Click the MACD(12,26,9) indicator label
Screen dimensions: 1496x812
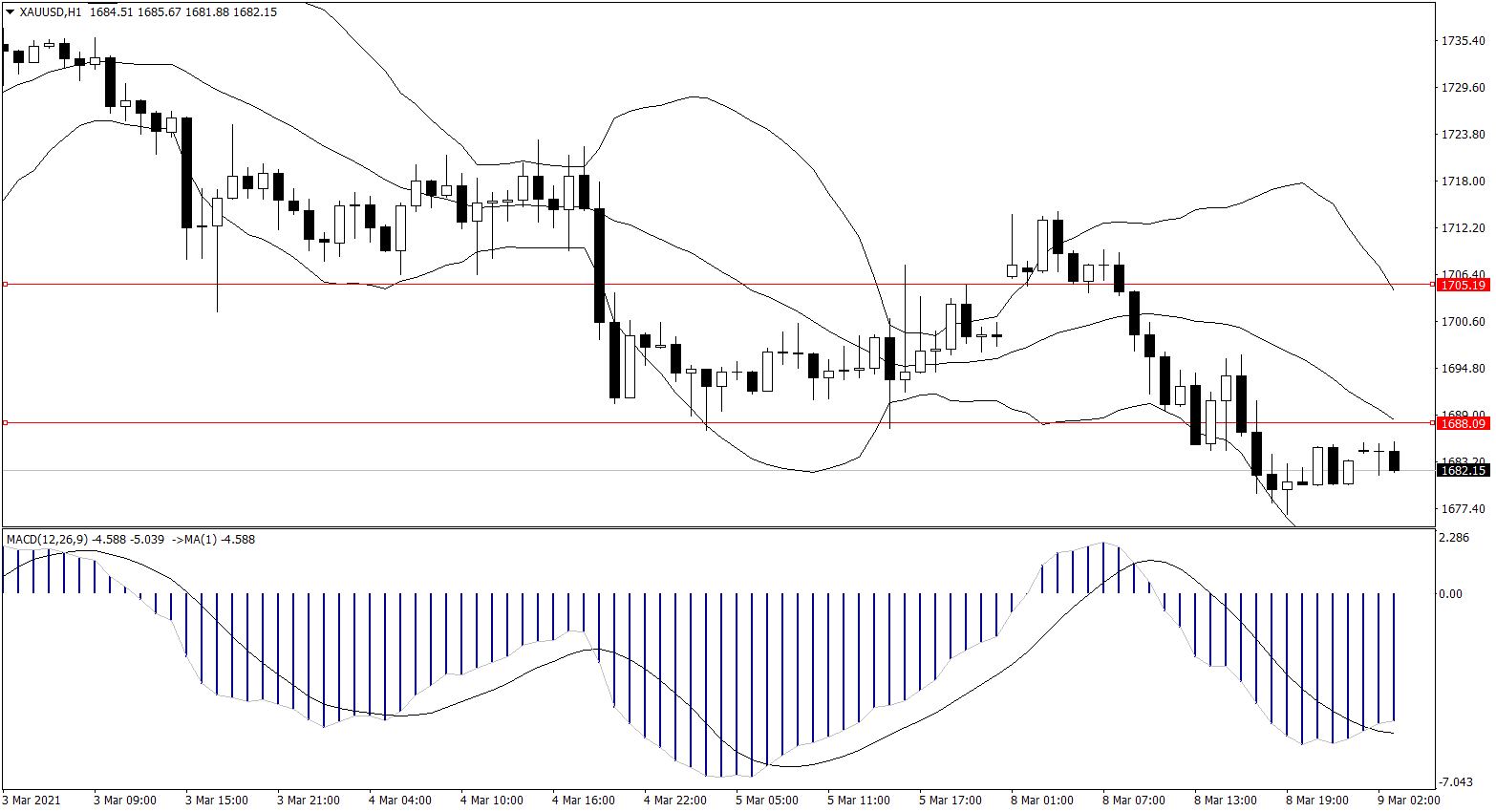48,540
